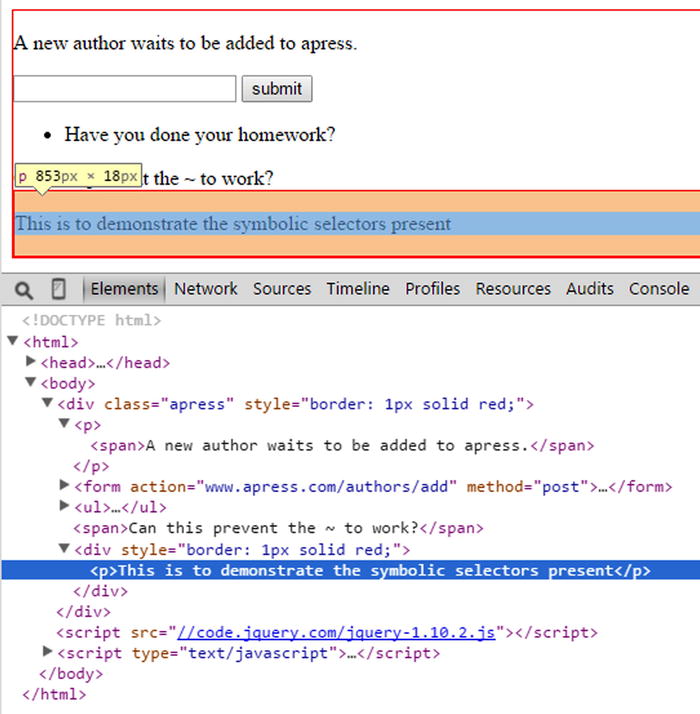
Task: Toggle the mobile device emulation icon
Action: (x=58, y=289)
